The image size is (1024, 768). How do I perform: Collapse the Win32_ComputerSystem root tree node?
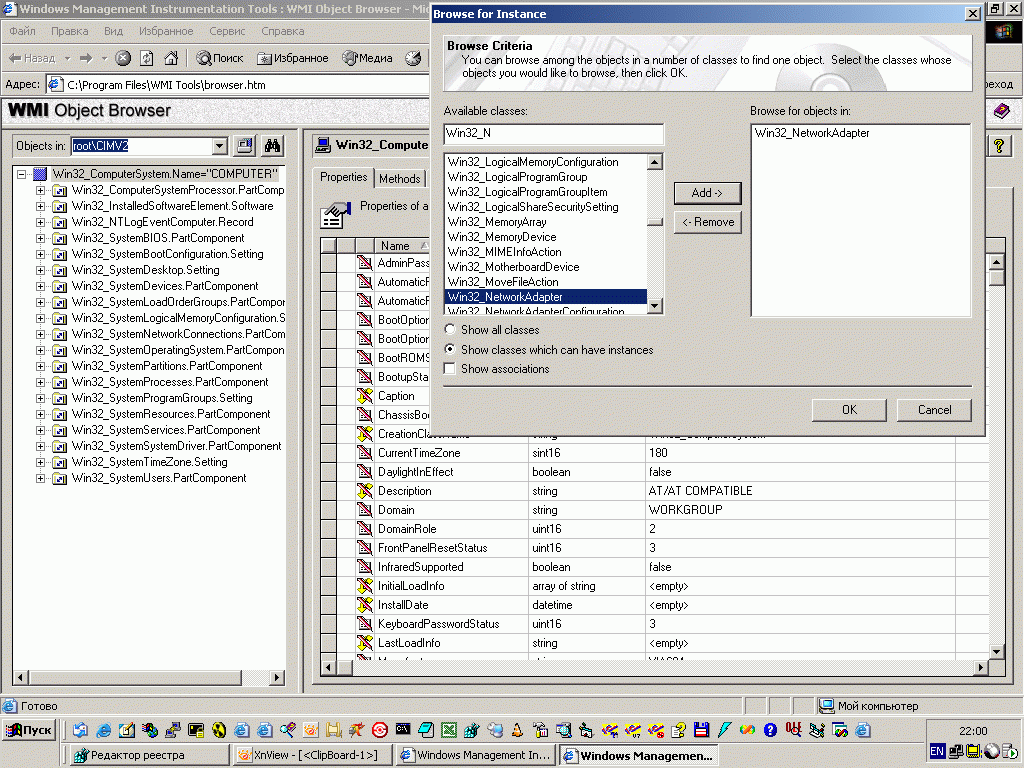pos(22,174)
